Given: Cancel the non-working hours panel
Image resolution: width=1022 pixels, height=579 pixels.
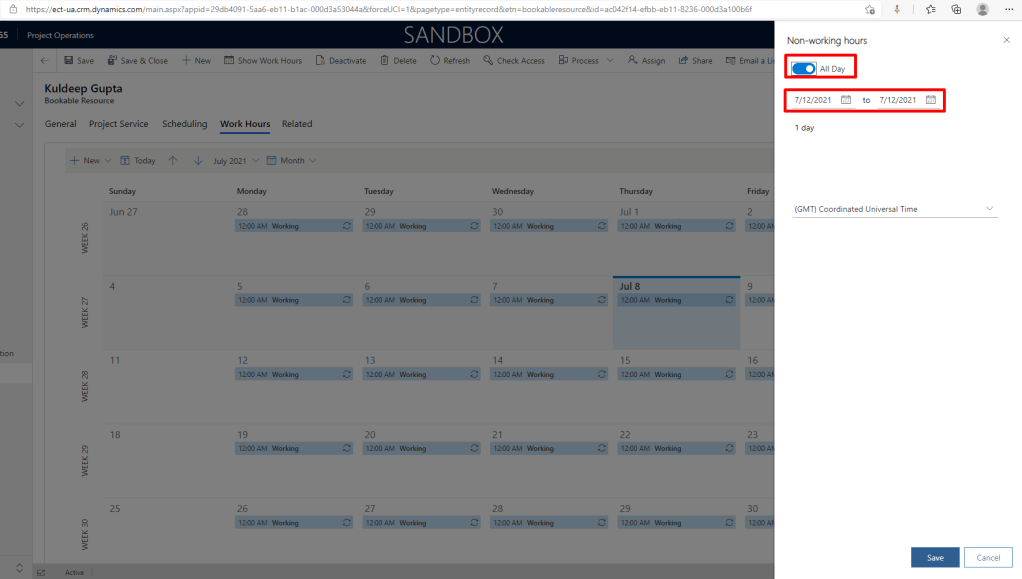Looking at the screenshot, I should tap(987, 557).
